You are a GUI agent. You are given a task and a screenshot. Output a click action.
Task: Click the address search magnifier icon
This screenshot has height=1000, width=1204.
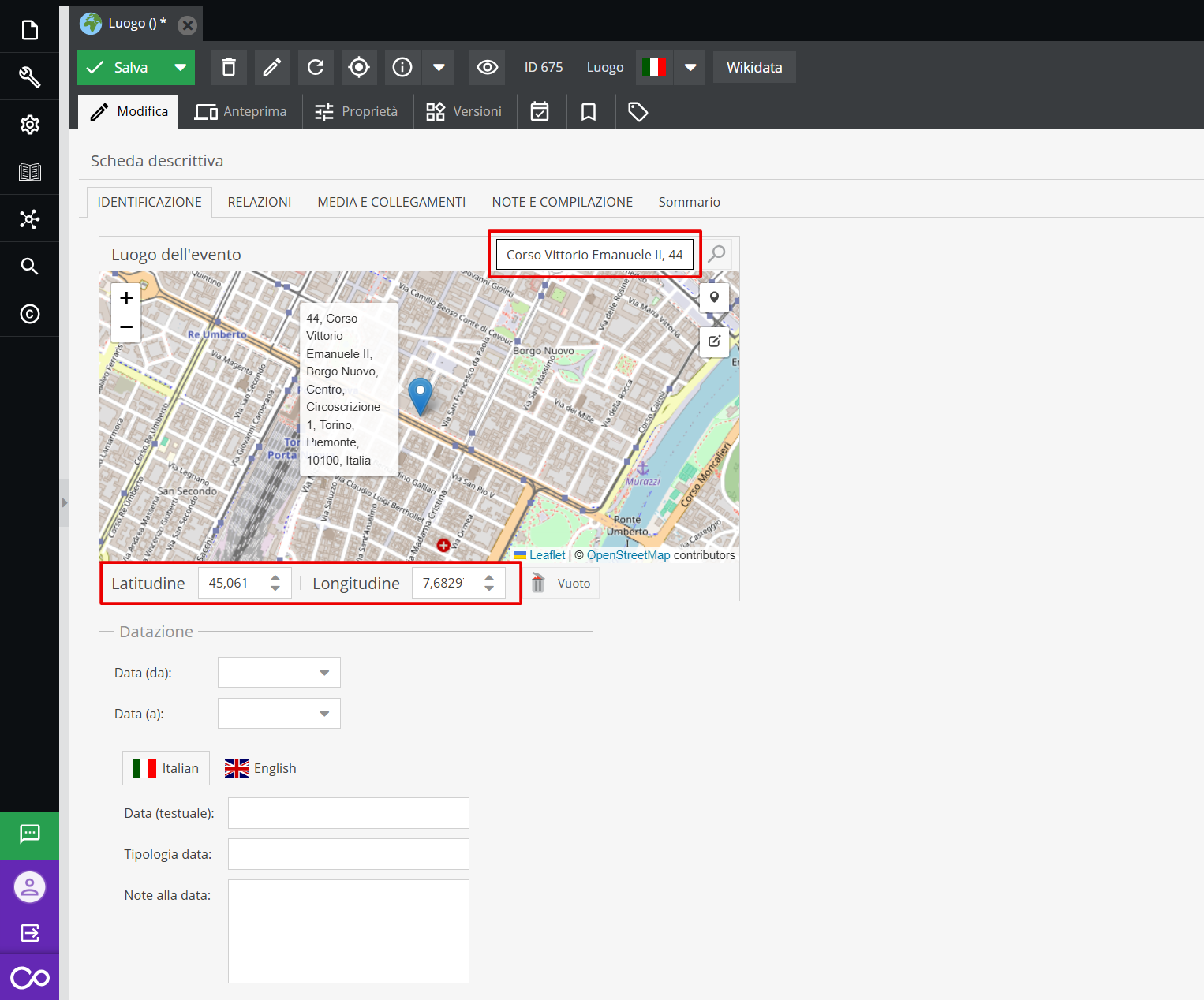[x=716, y=254]
